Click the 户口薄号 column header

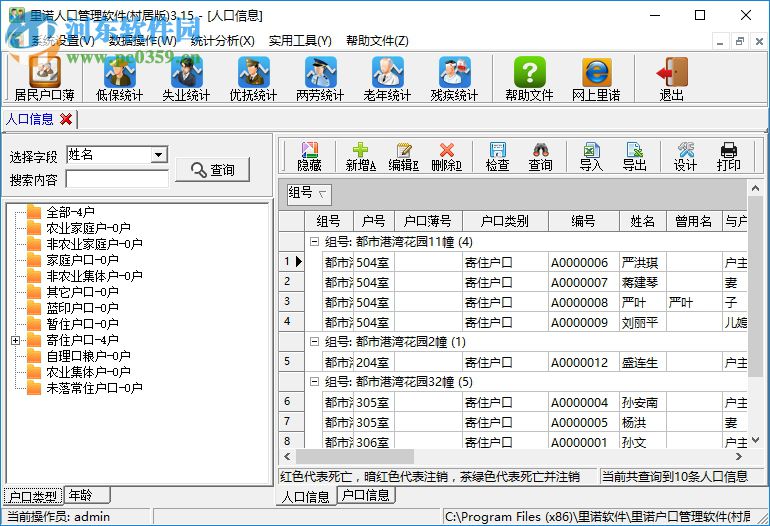click(x=428, y=221)
